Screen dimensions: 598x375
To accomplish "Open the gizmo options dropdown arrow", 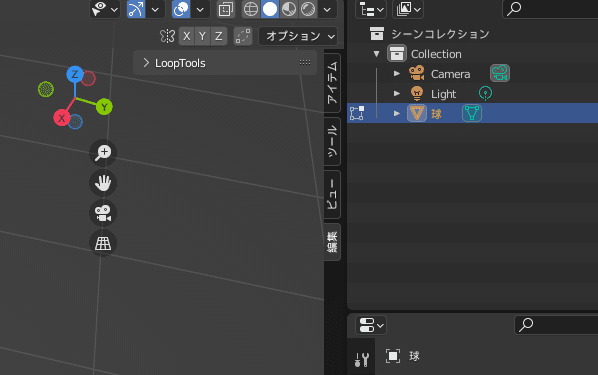I will click(155, 9).
